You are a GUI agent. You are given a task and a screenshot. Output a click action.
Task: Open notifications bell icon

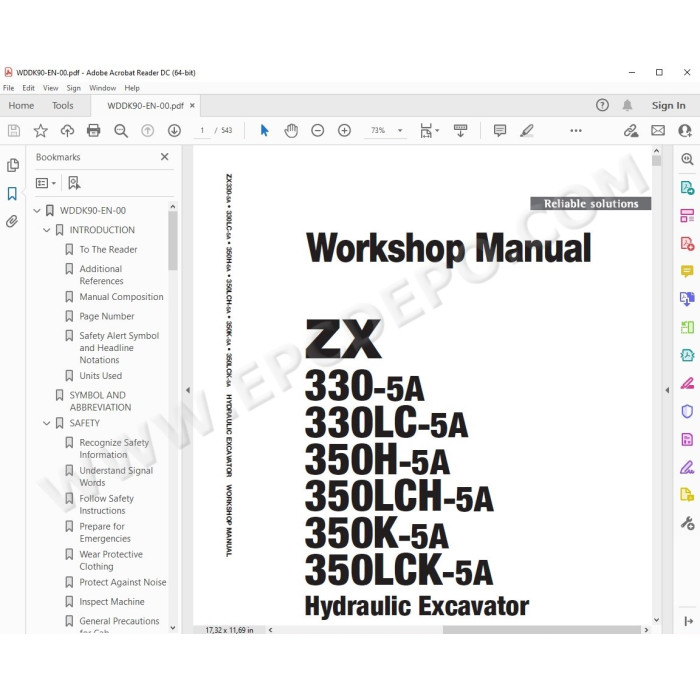[627, 105]
